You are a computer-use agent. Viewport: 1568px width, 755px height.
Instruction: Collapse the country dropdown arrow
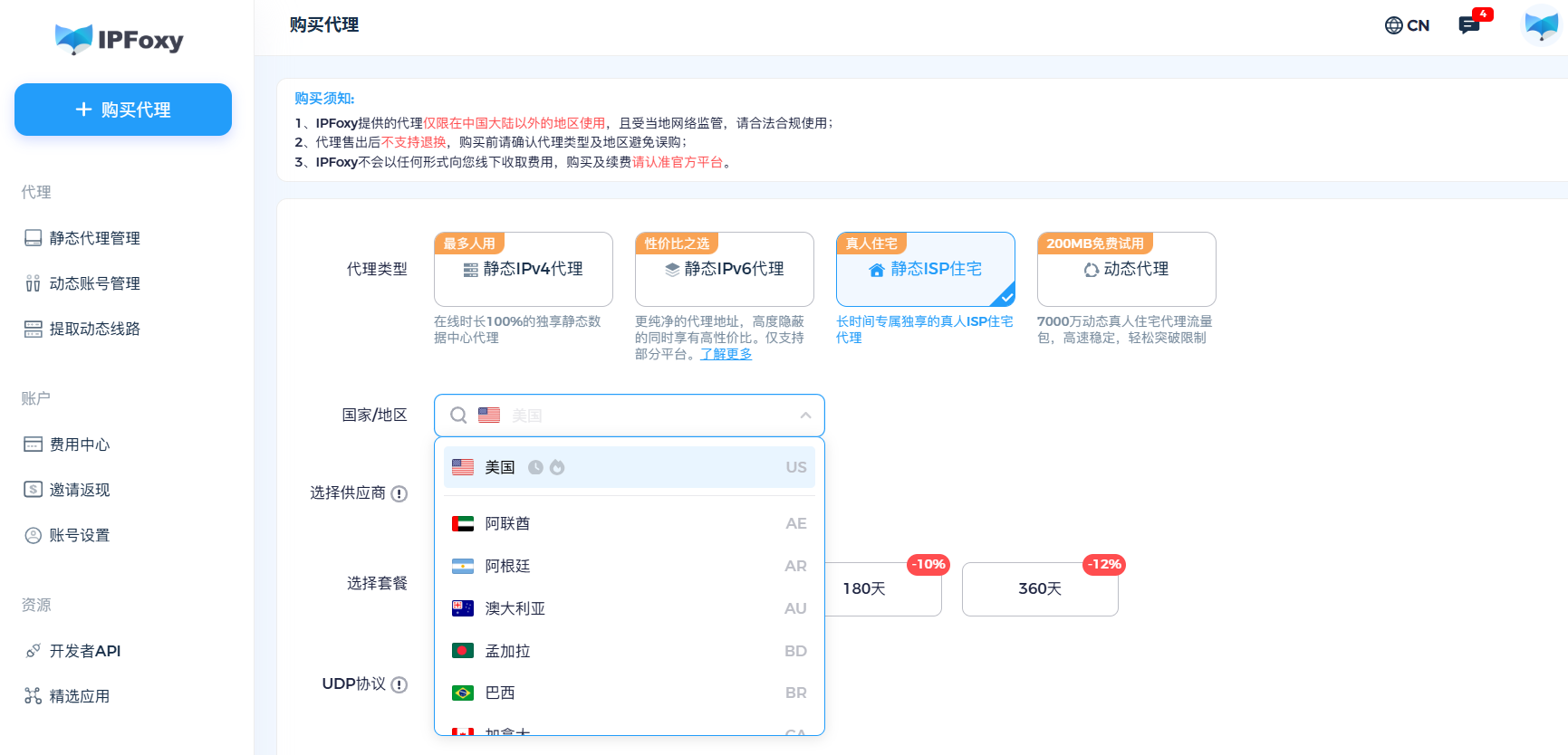tap(805, 416)
